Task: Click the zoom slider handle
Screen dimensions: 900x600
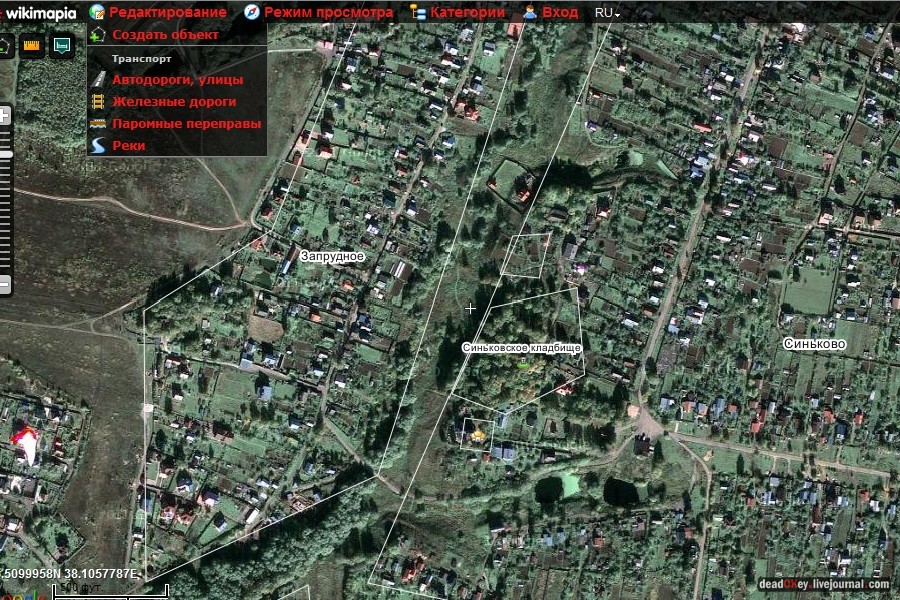Action: pyautogui.click(x=5, y=154)
